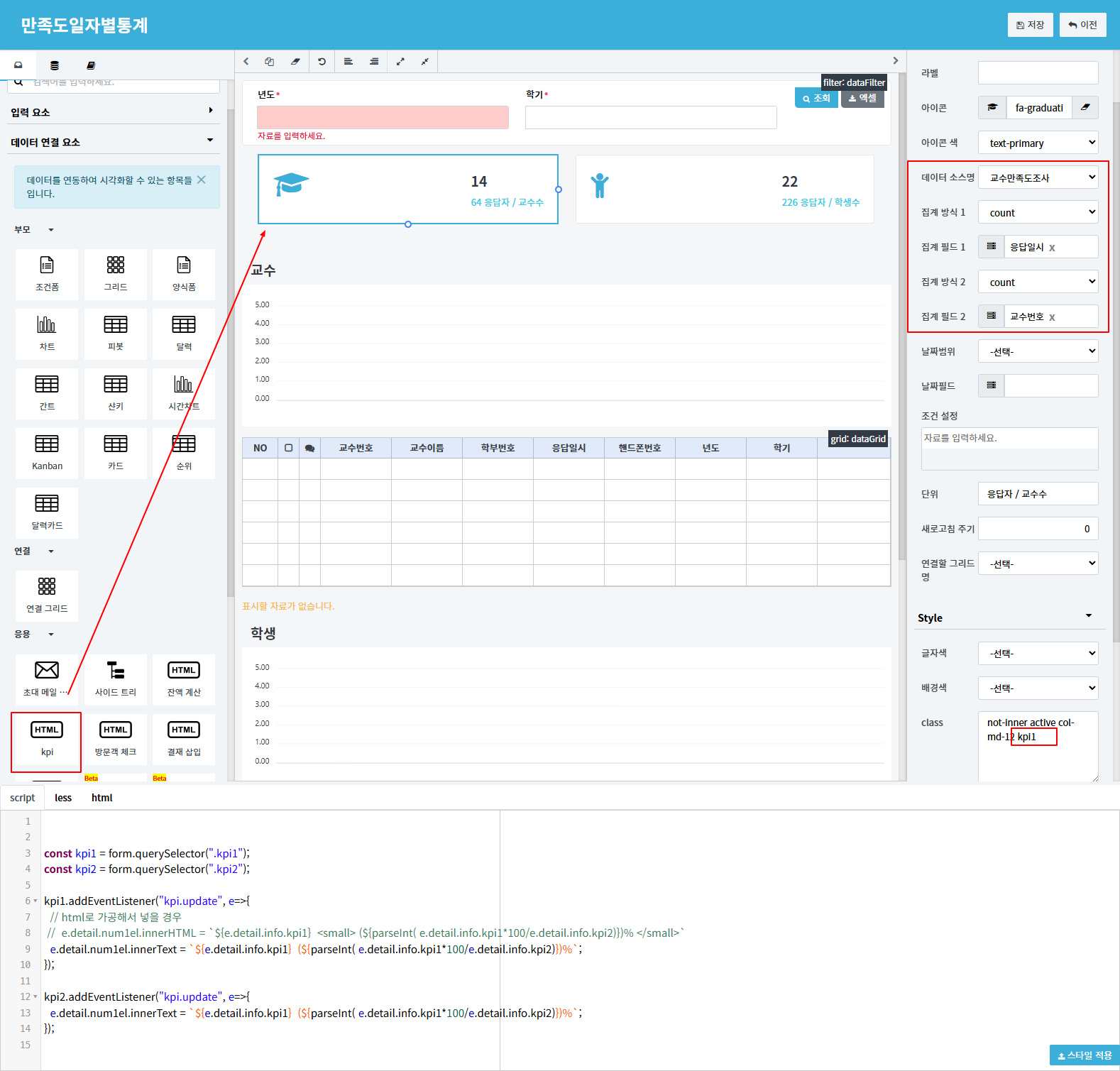Select the 연결 그리드 component
The height and width of the screenshot is (1071, 1120).
(x=47, y=595)
